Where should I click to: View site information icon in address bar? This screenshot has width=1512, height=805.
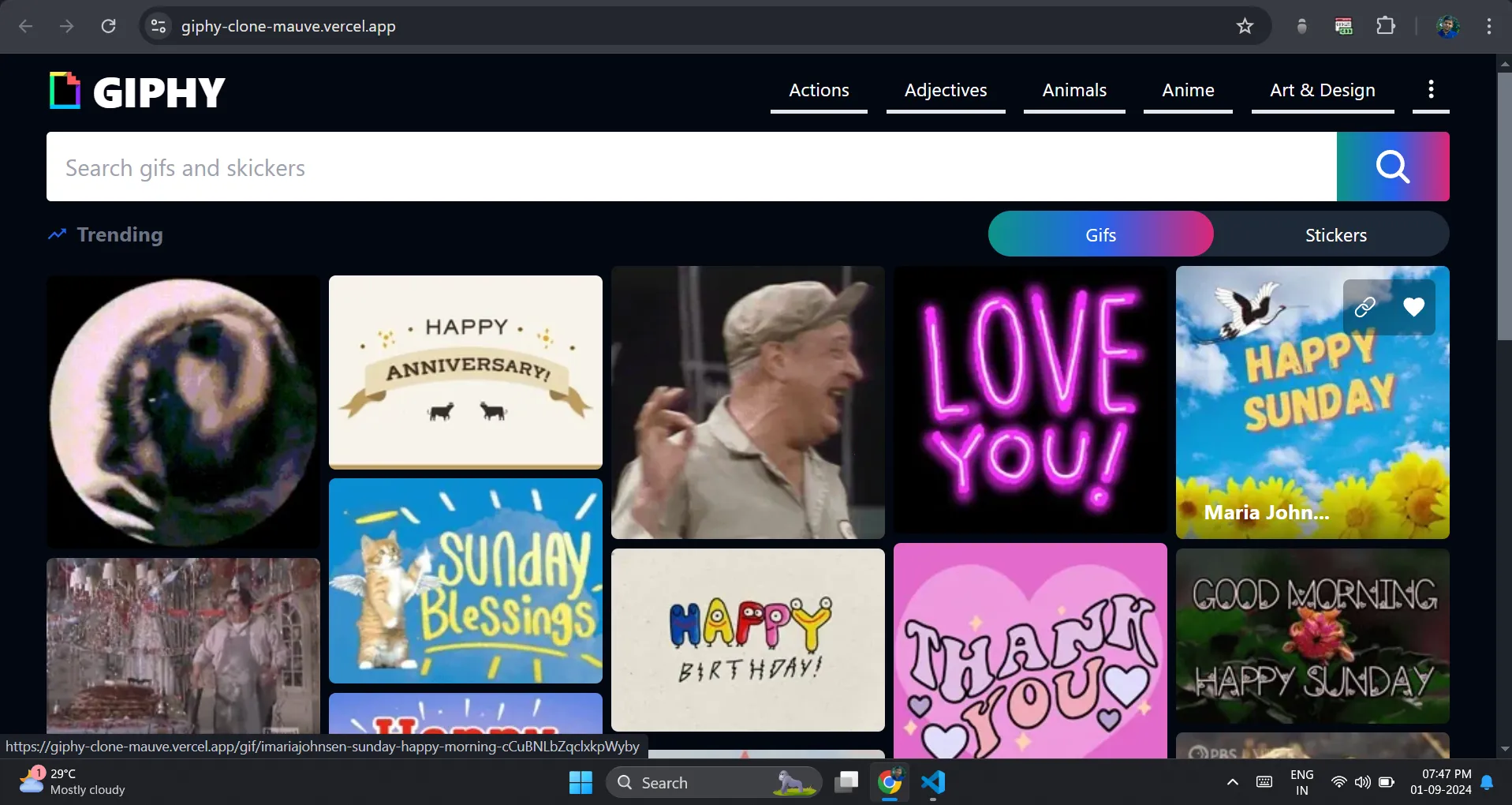click(159, 26)
